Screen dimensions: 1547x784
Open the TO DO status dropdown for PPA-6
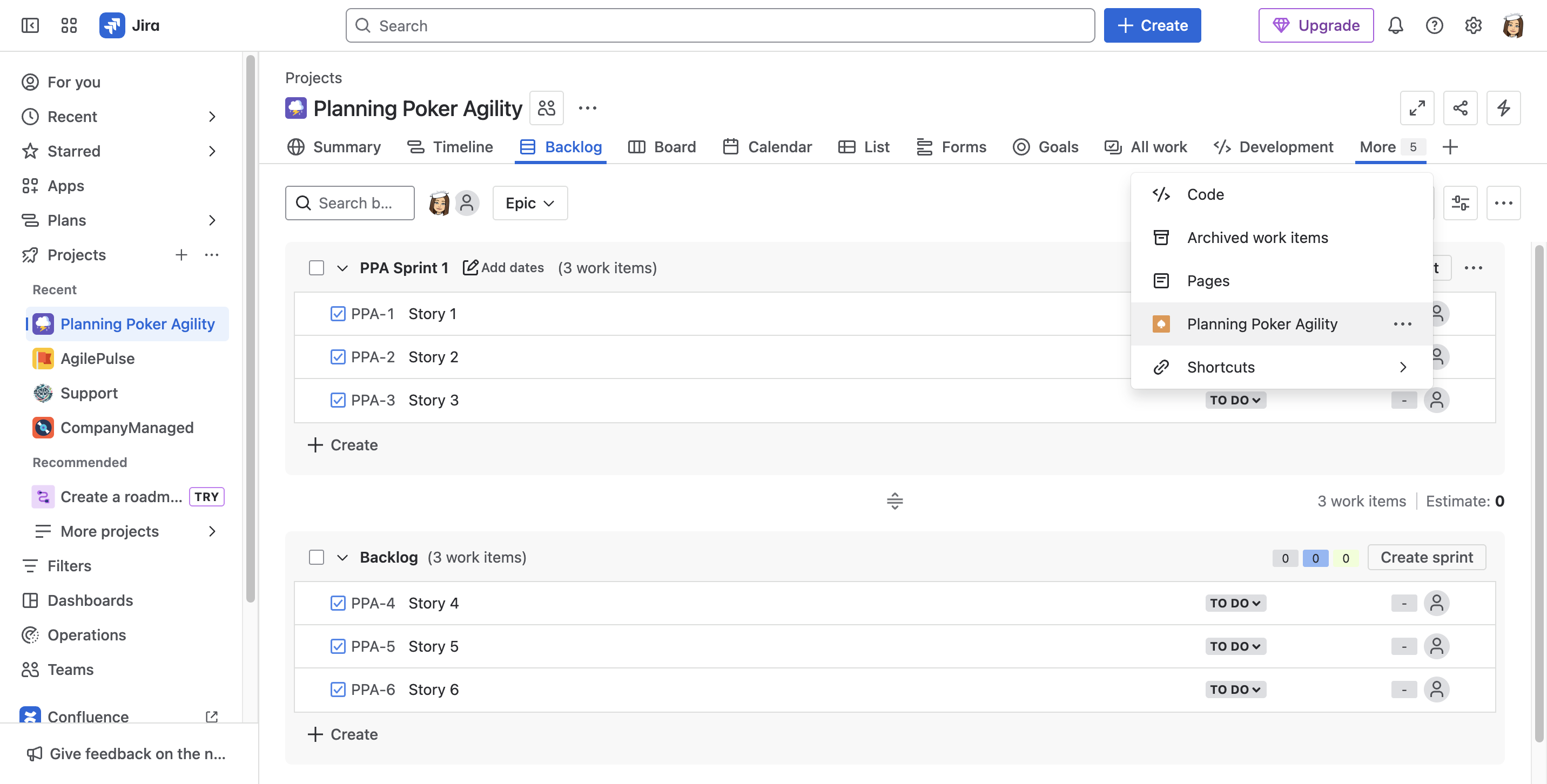(x=1235, y=690)
